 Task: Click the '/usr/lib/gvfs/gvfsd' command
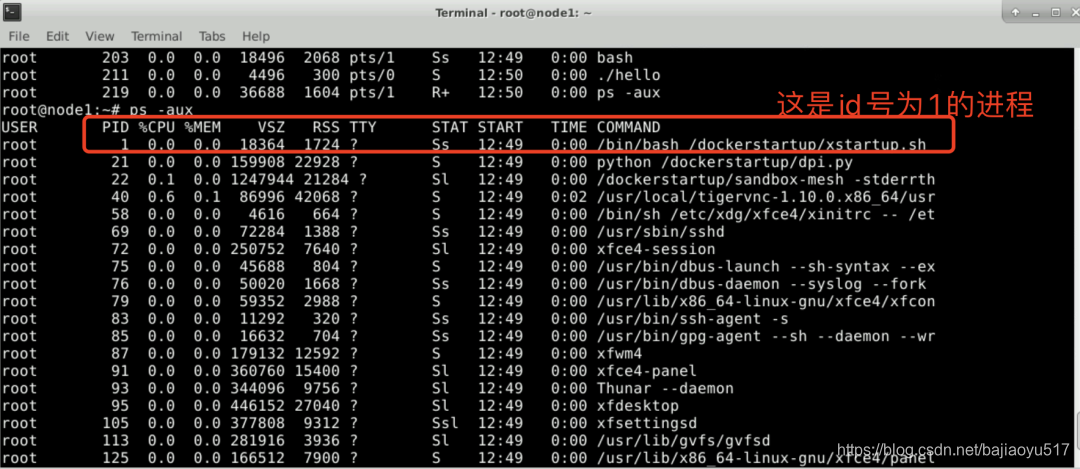683,441
